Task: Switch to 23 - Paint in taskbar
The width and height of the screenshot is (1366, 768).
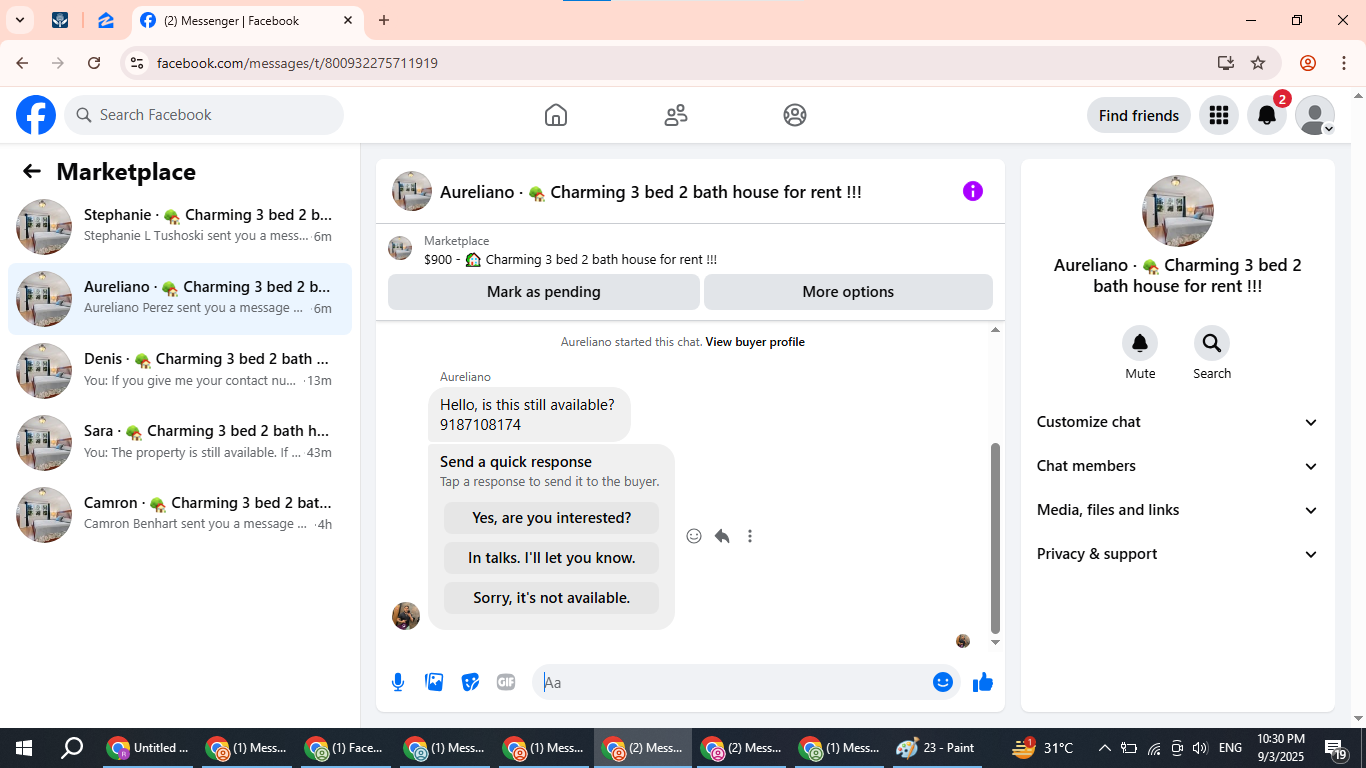Action: click(x=936, y=748)
